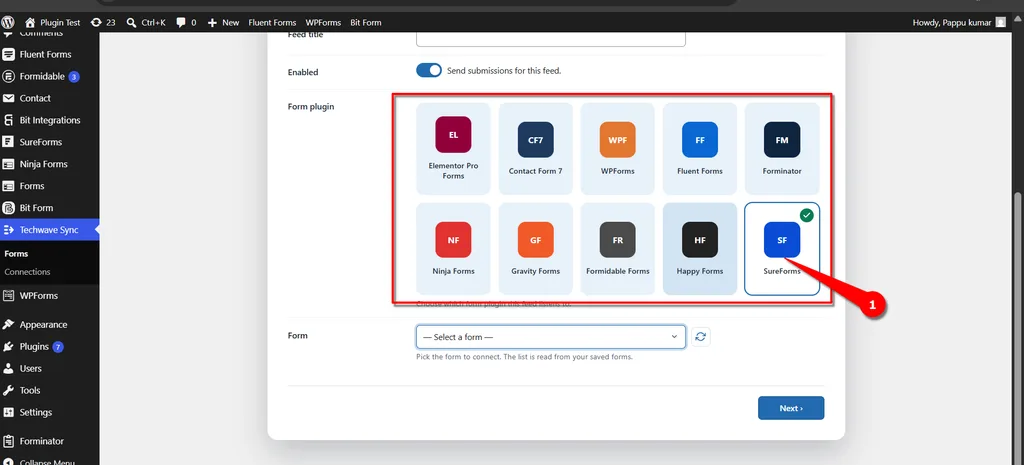Click the plus New item in admin bar
The width and height of the screenshot is (1024, 465).
223,22
